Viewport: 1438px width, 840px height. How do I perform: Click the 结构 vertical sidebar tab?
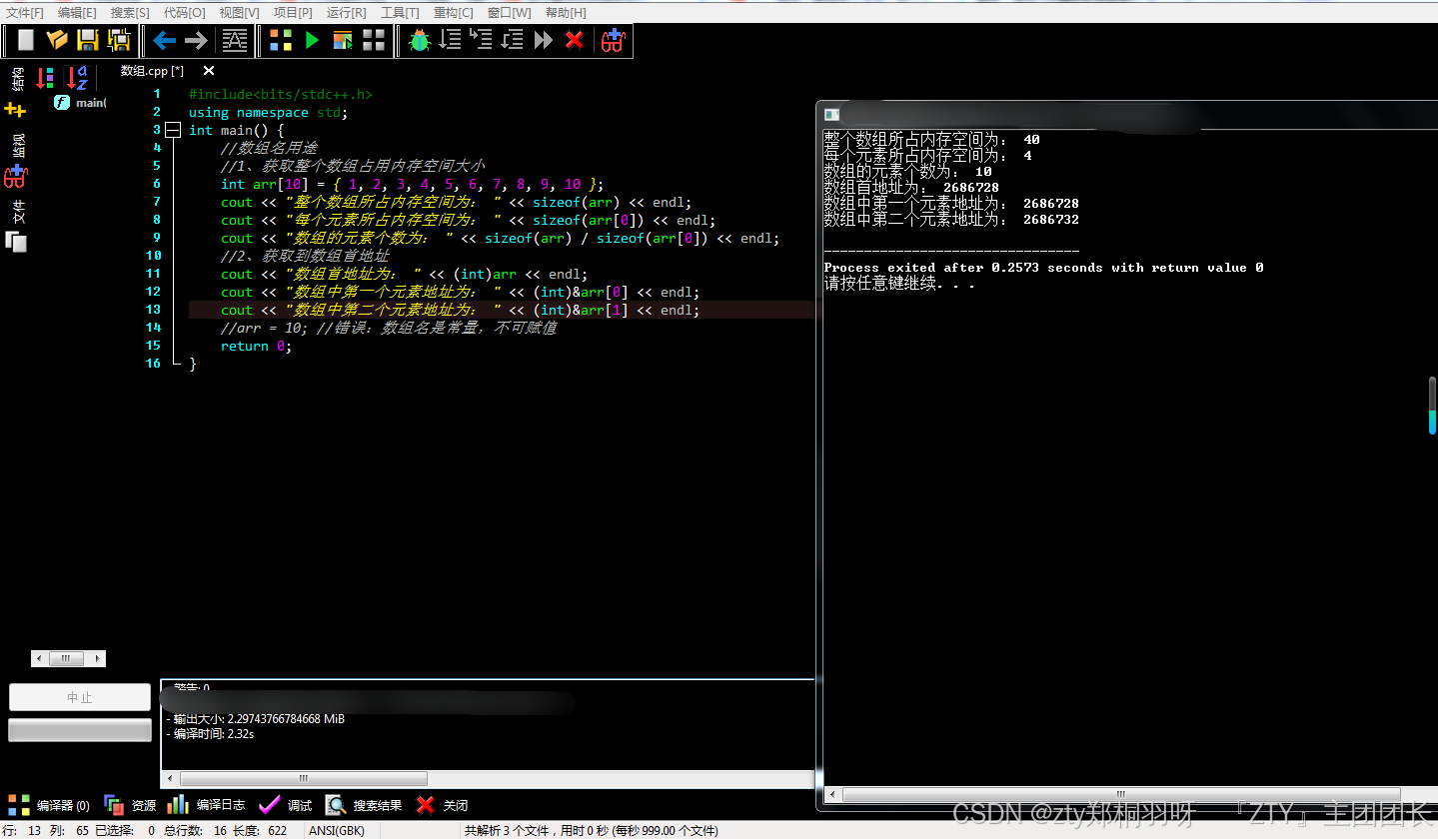pos(17,78)
